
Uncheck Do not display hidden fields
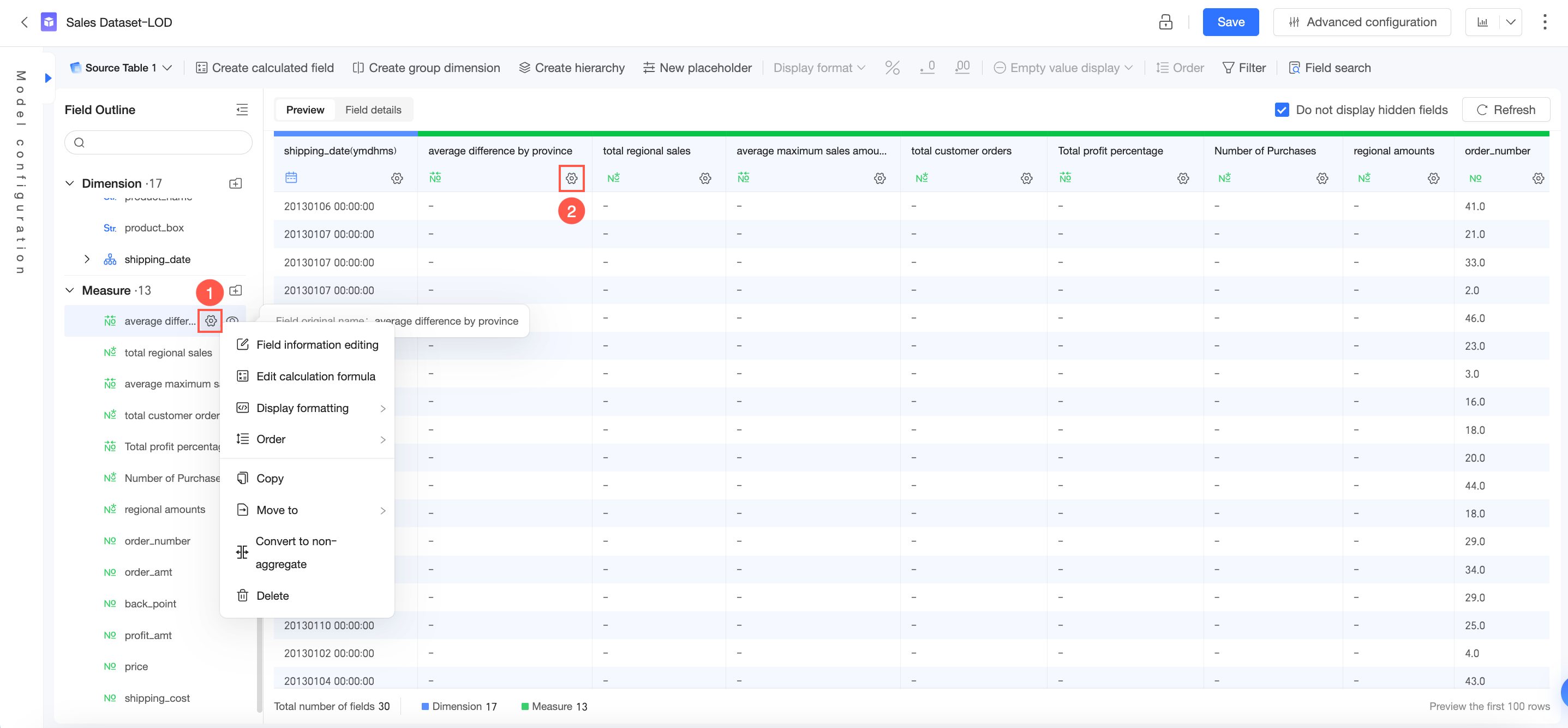1282,110
